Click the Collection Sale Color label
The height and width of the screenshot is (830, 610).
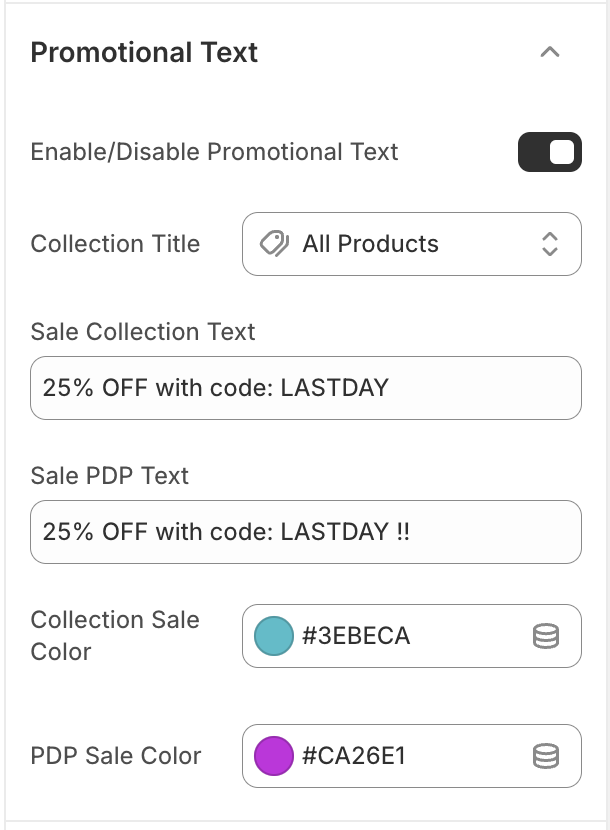click(115, 636)
